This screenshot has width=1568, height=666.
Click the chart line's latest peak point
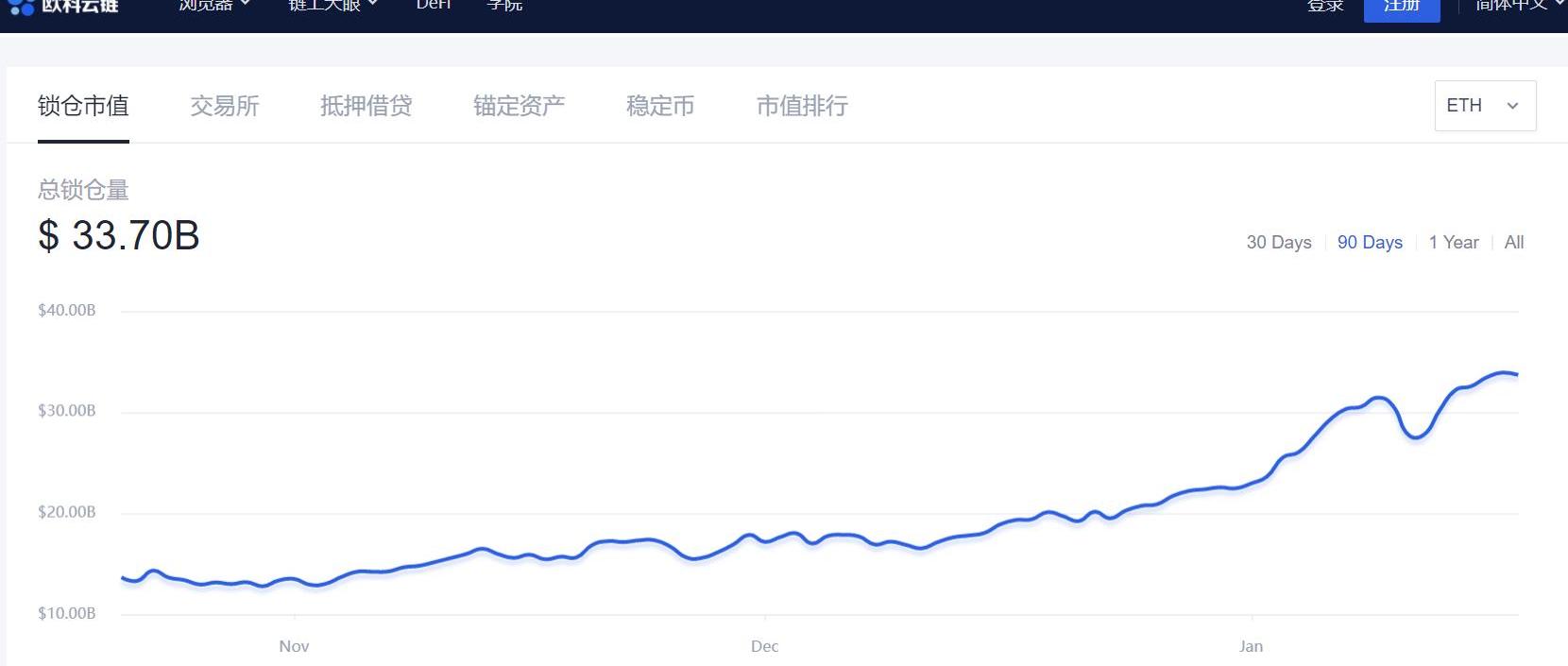tap(1503, 373)
